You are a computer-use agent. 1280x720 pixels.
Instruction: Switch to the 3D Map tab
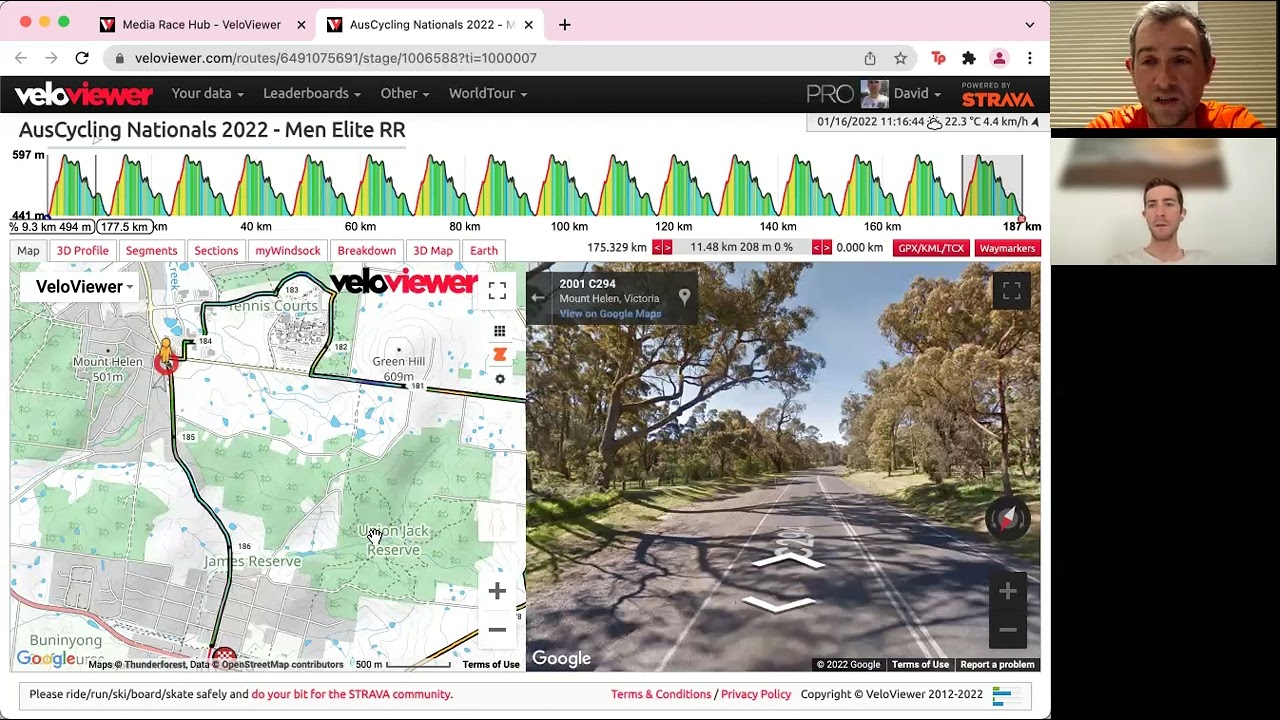(x=433, y=251)
